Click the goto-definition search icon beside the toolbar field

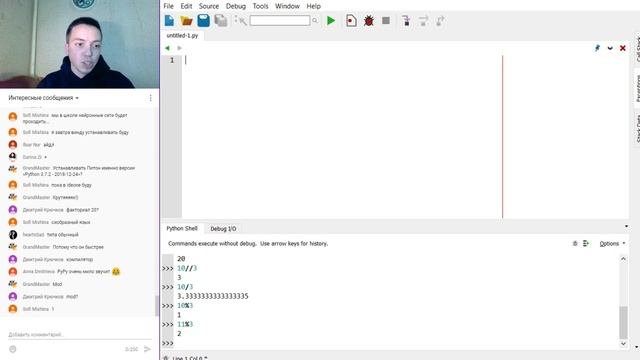(x=240, y=20)
